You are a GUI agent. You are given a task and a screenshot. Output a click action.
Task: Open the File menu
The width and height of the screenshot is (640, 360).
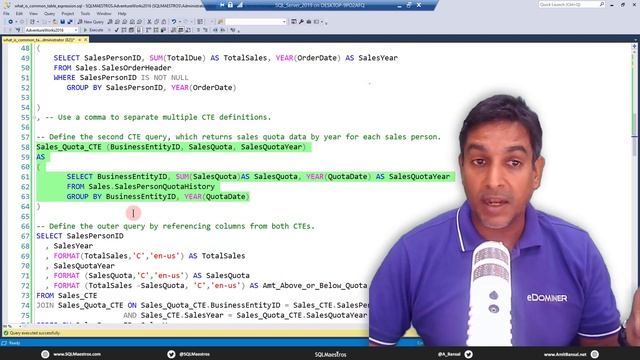[6, 13]
